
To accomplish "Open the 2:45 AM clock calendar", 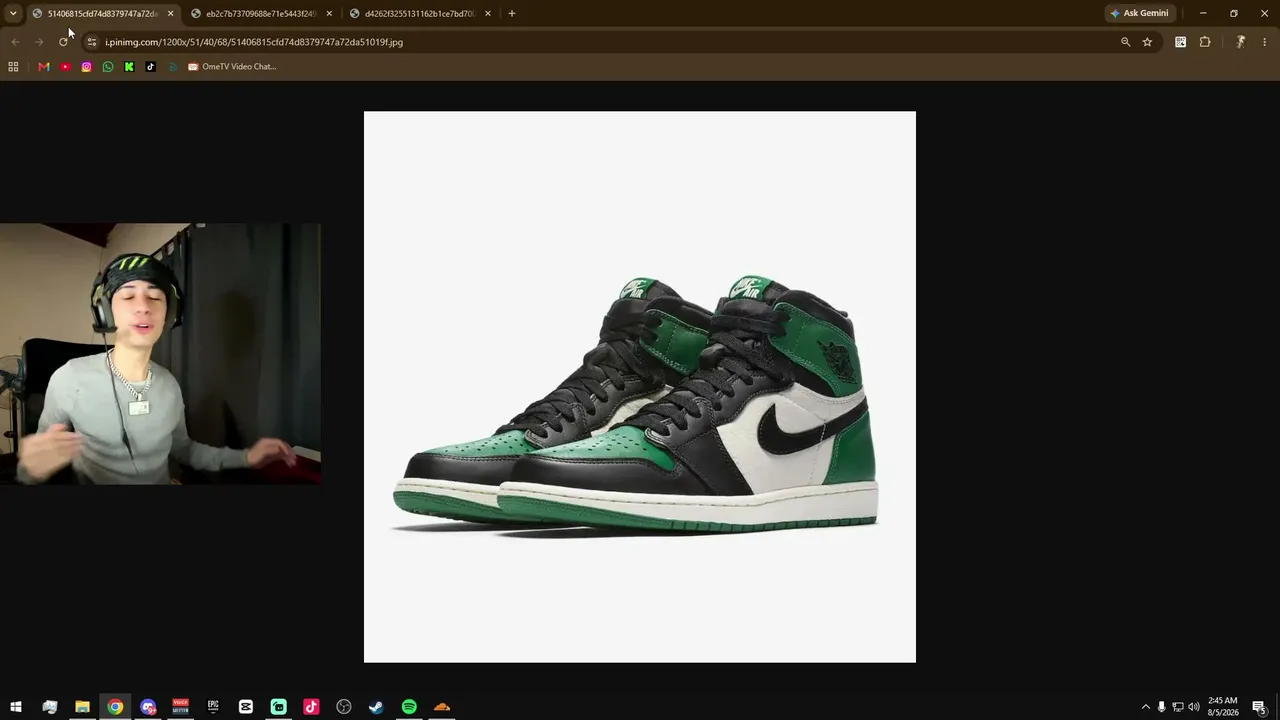I will pyautogui.click(x=1223, y=707).
